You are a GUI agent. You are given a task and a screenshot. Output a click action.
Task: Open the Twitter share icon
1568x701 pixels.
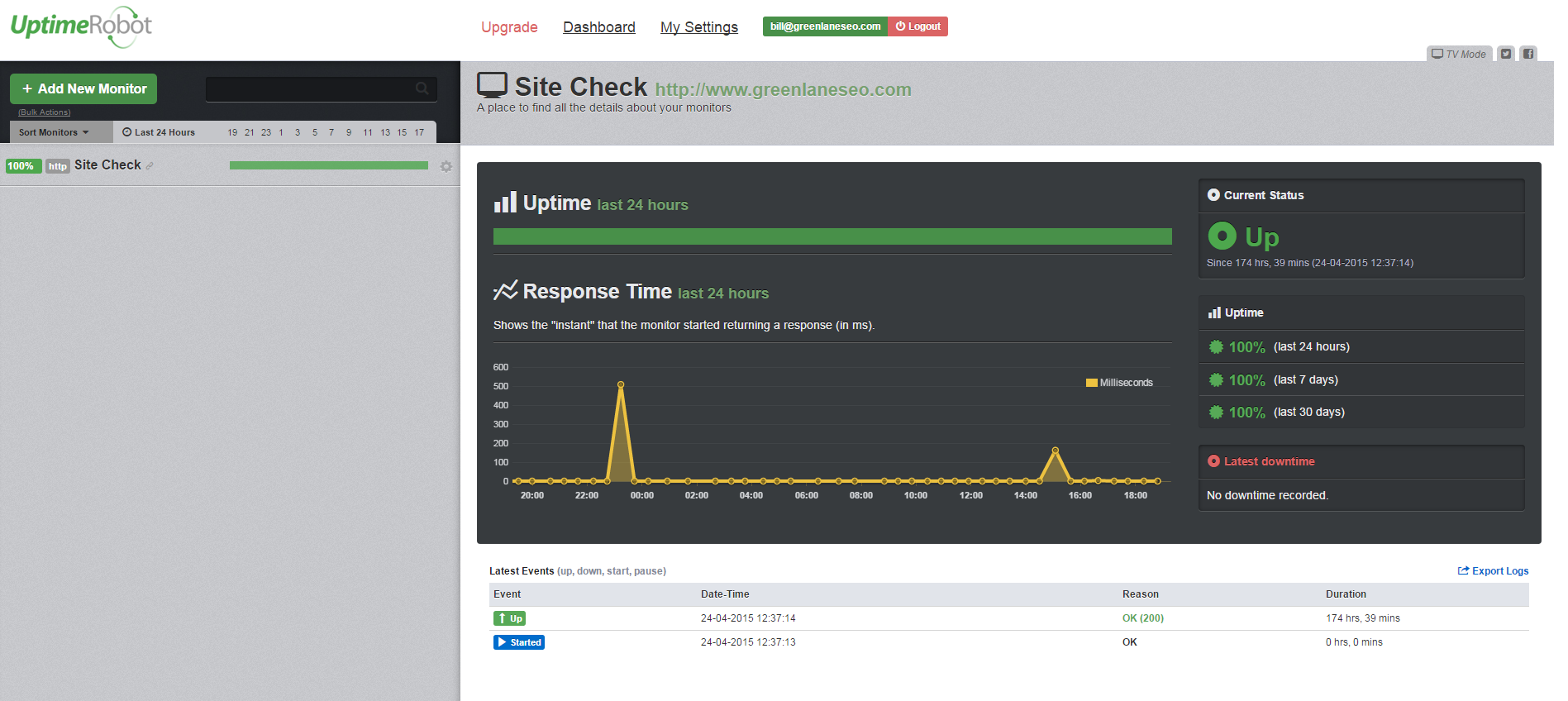point(1506,54)
